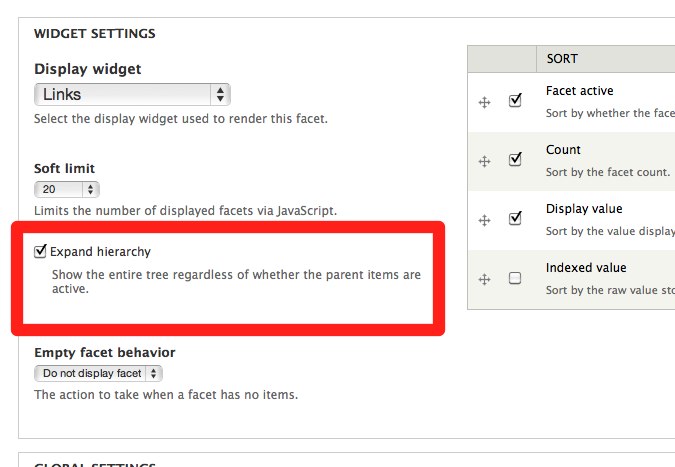The height and width of the screenshot is (467, 675).
Task: Click drag handle beside Count sort row
Action: (485, 161)
